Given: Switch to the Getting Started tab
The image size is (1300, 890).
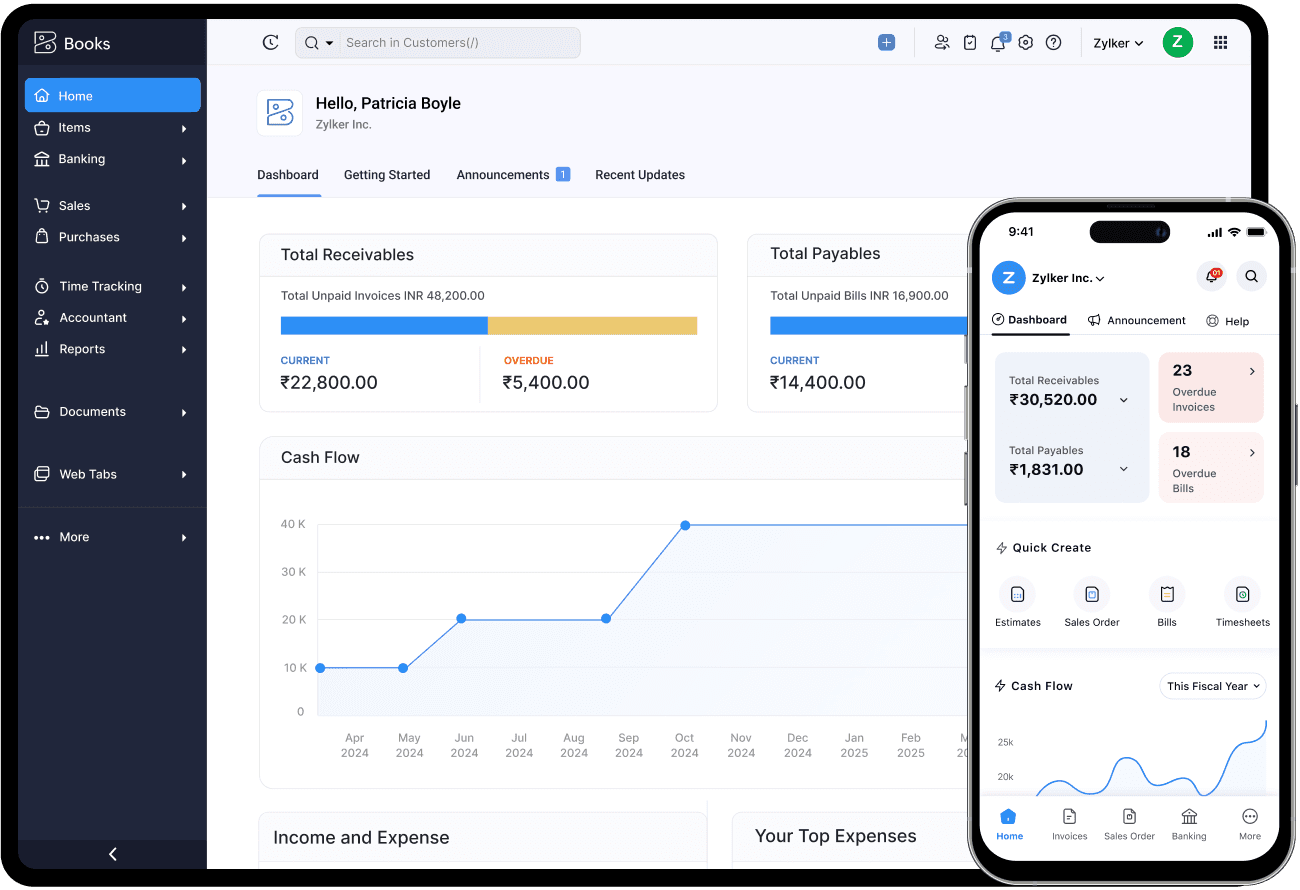Looking at the screenshot, I should tap(387, 175).
